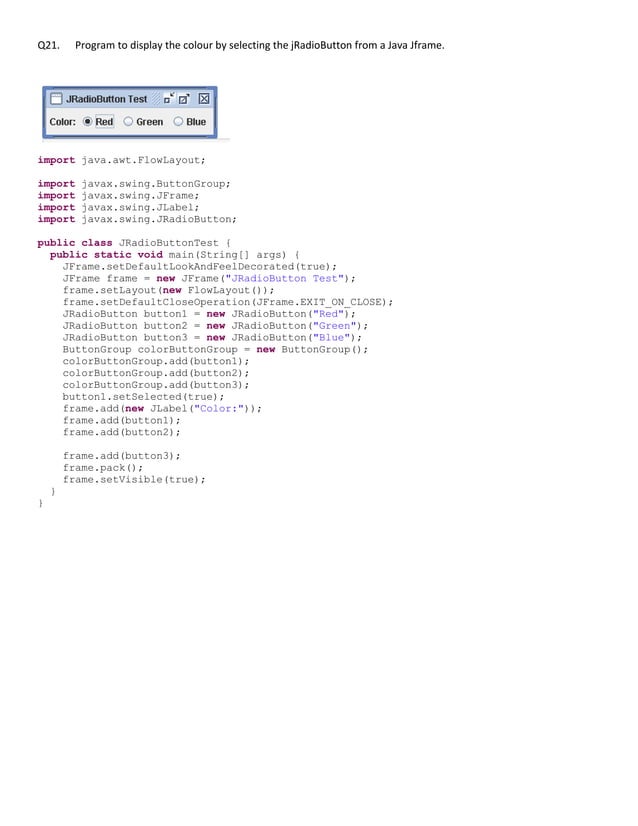638x826 pixels.
Task: Click the 'import java.awt.FlowLayout;' line
Action: 121,160
